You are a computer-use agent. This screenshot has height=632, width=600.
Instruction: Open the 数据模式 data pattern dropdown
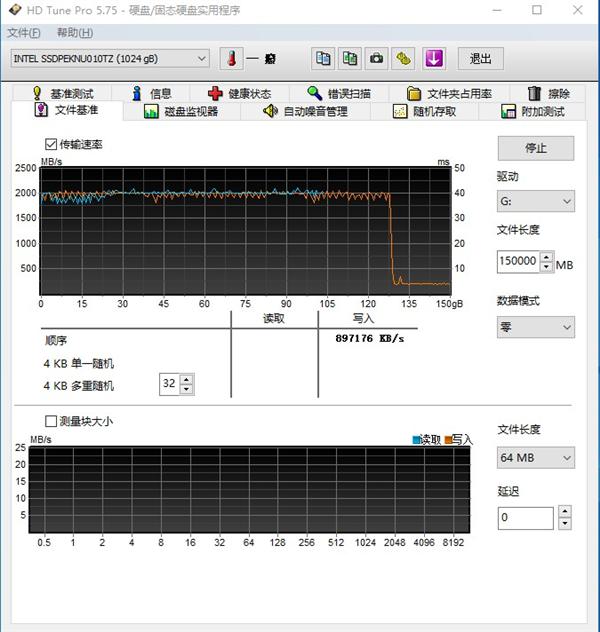click(x=536, y=327)
